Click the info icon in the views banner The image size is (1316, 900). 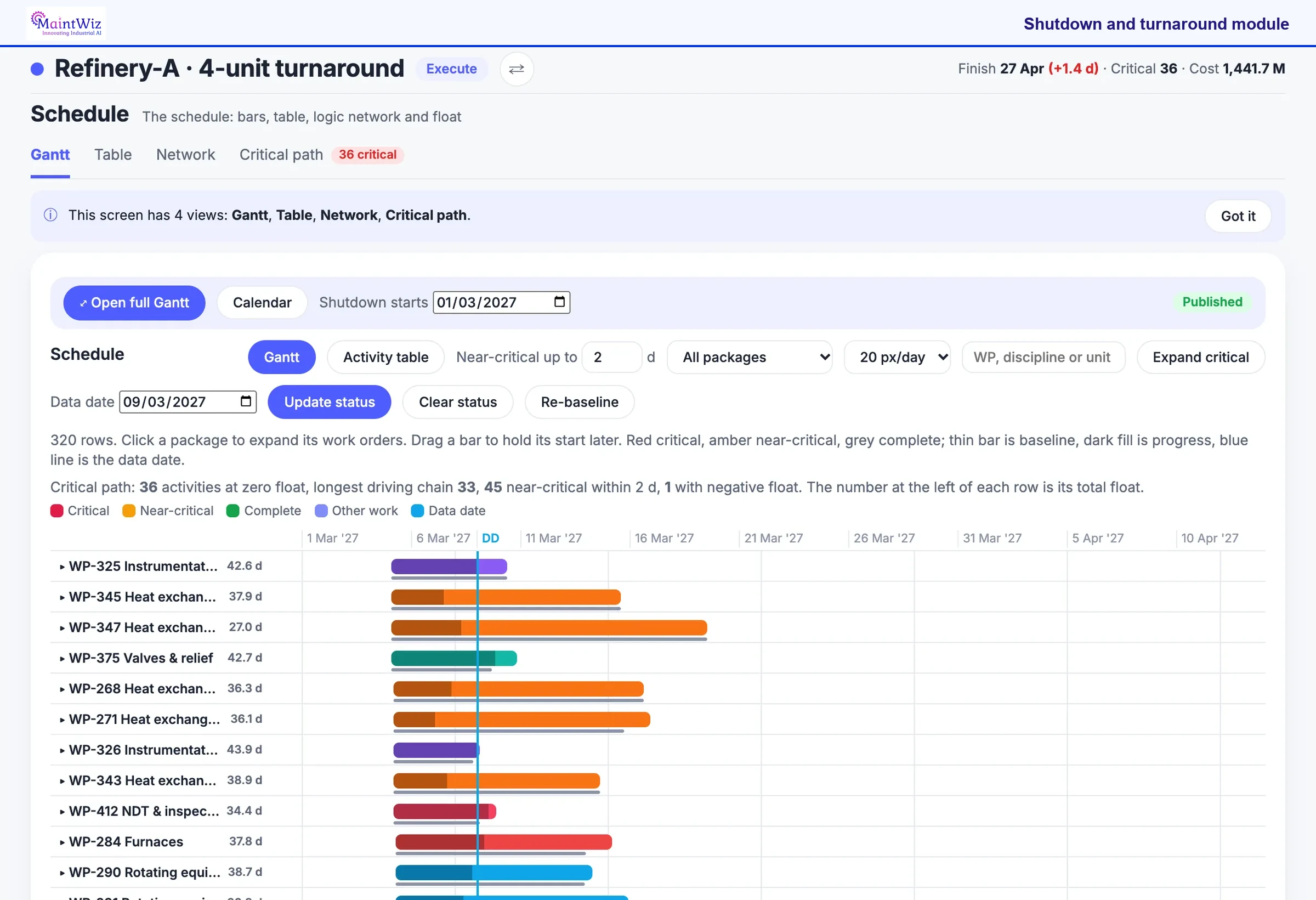50,215
